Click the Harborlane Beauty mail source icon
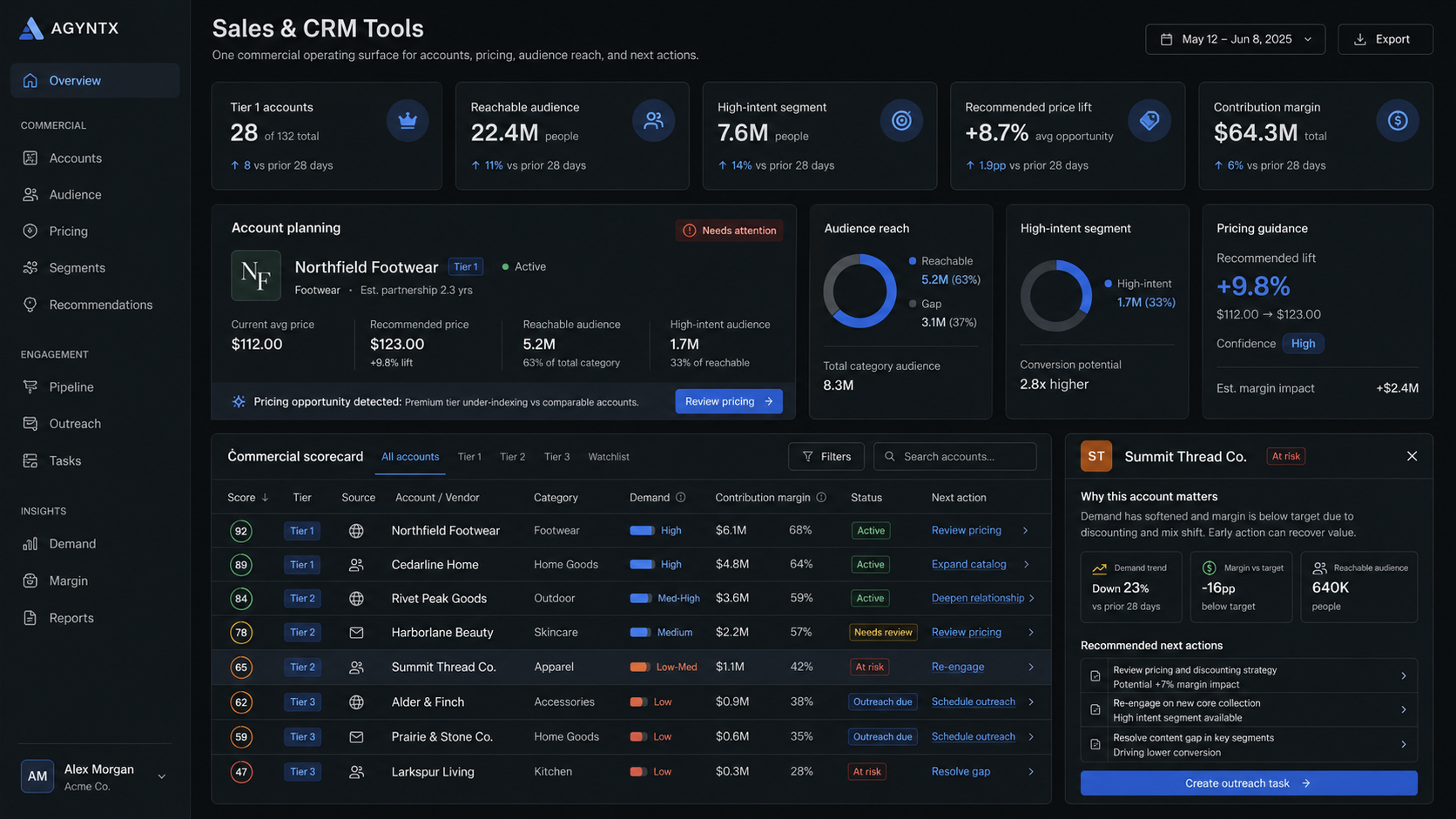This screenshot has height=819, width=1456. (x=356, y=633)
